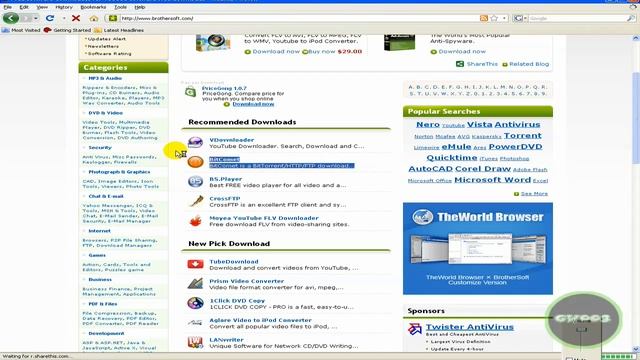Open the Photograph & Graphics category
This screenshot has width=640, height=360.
pyautogui.click(x=119, y=172)
